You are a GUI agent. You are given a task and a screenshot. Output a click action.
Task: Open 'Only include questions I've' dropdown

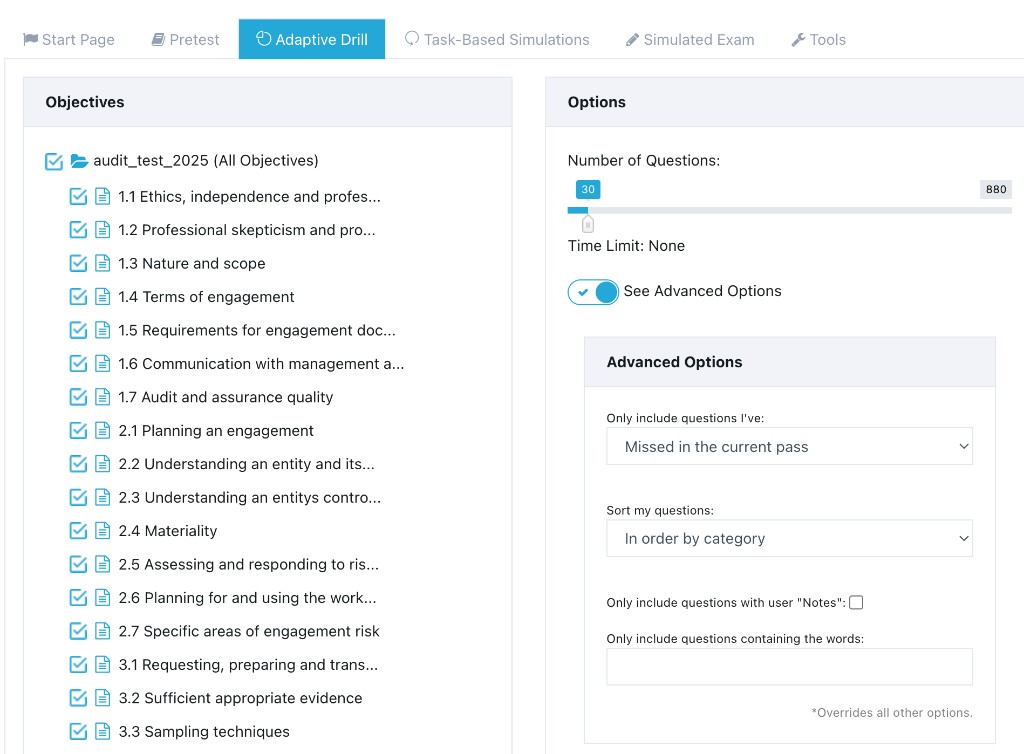coord(789,447)
